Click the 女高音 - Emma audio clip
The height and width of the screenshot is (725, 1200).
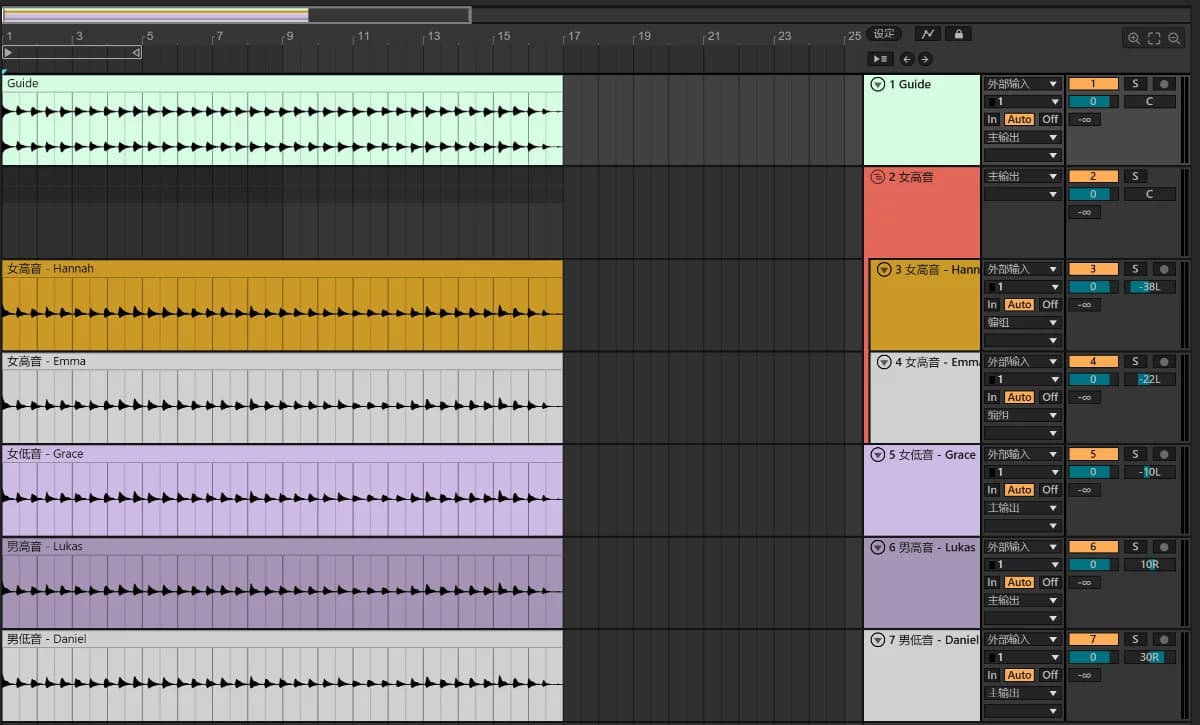(282, 398)
